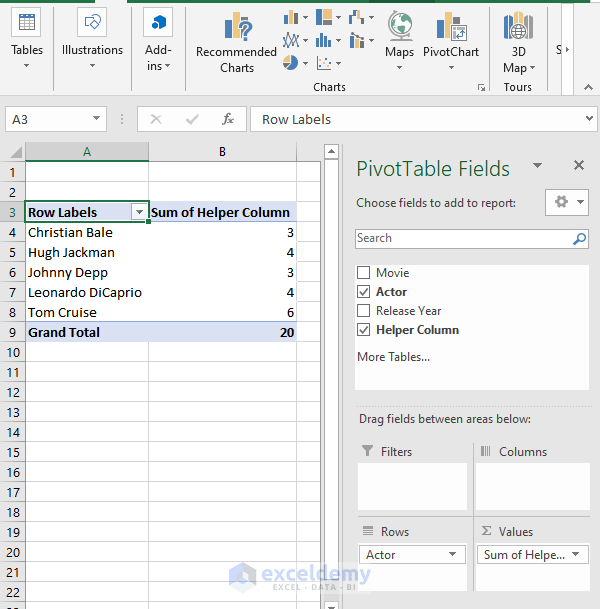
Task: Select the Tom Cruise cell
Action: 87,313
